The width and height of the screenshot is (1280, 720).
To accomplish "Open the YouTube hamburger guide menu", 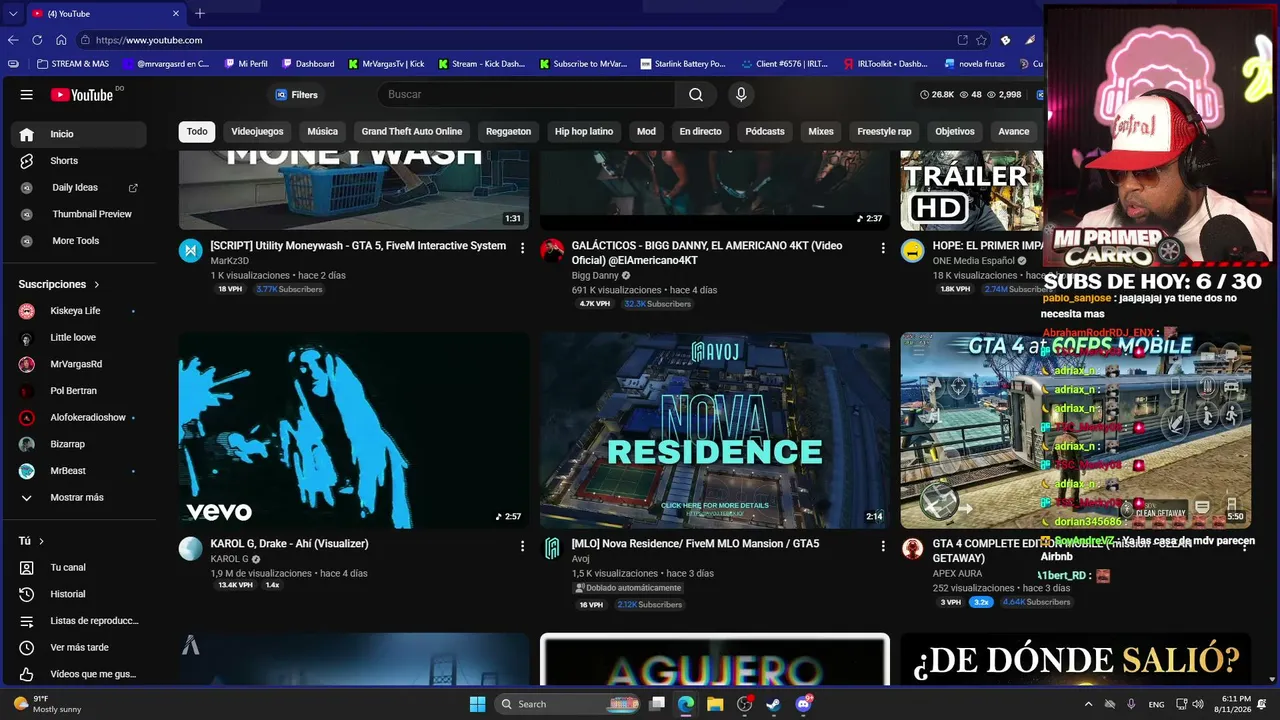I will 27,95.
